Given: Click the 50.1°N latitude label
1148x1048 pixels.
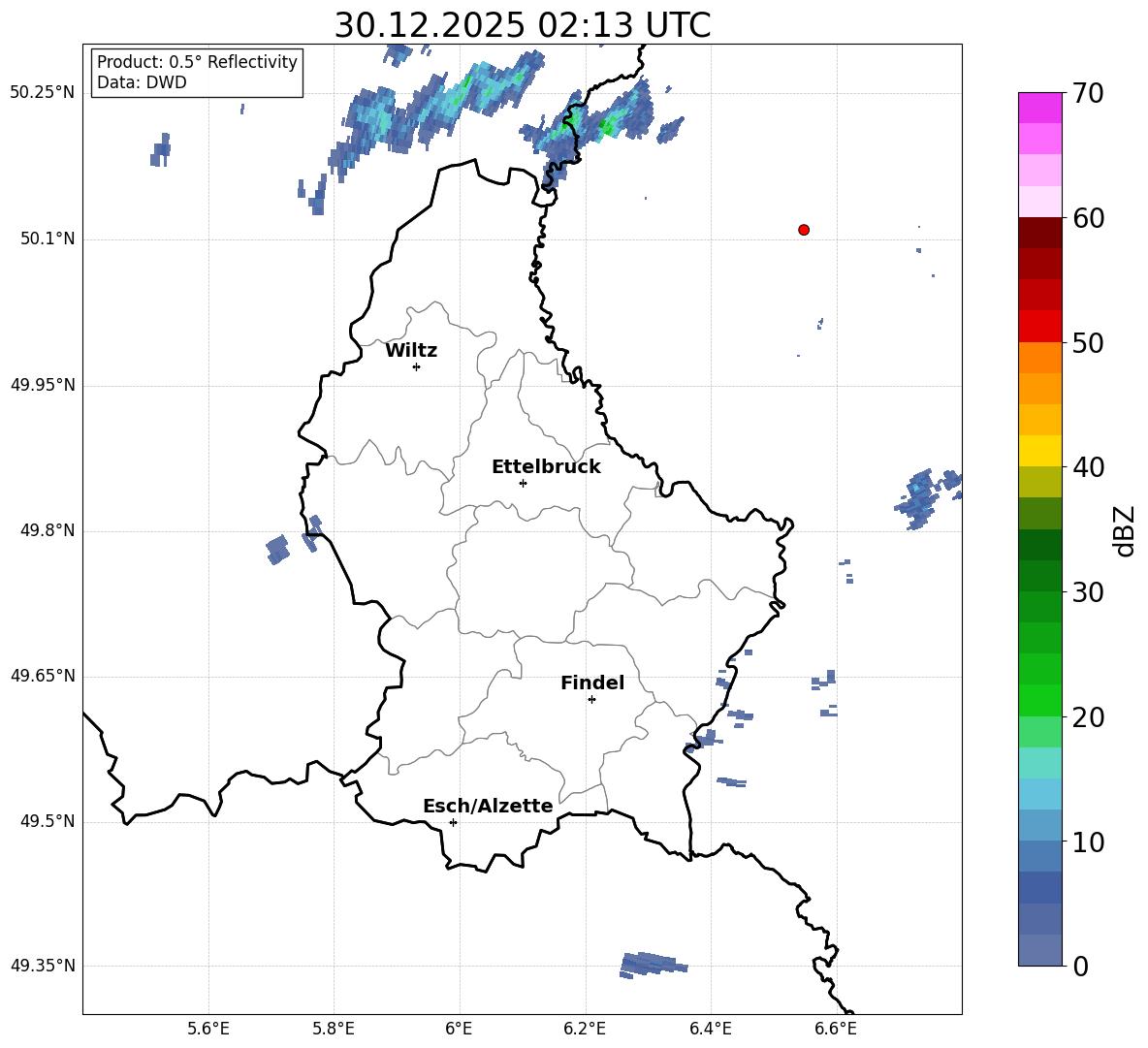Looking at the screenshot, I should coord(48,239).
